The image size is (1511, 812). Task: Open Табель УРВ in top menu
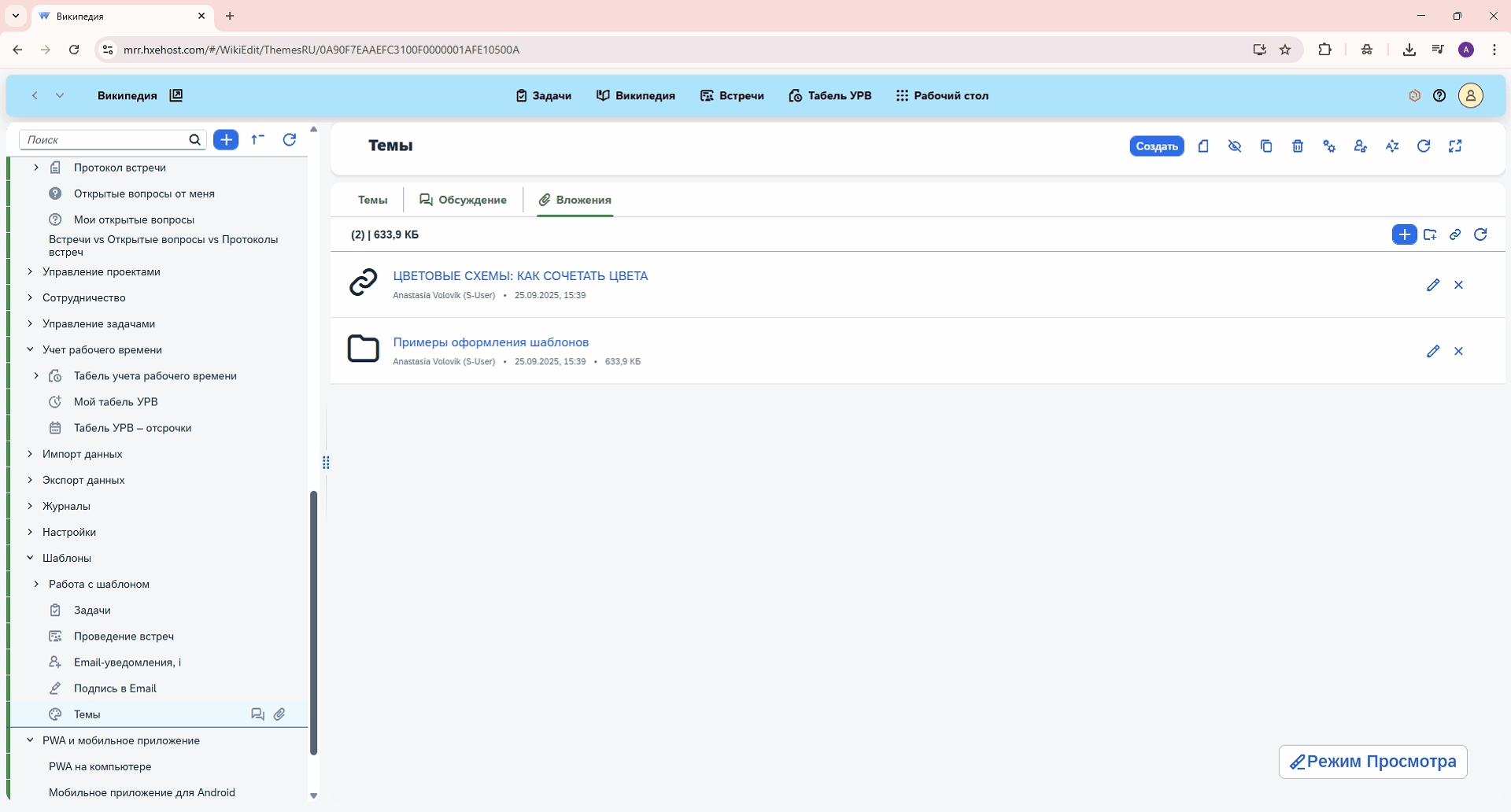pos(830,95)
